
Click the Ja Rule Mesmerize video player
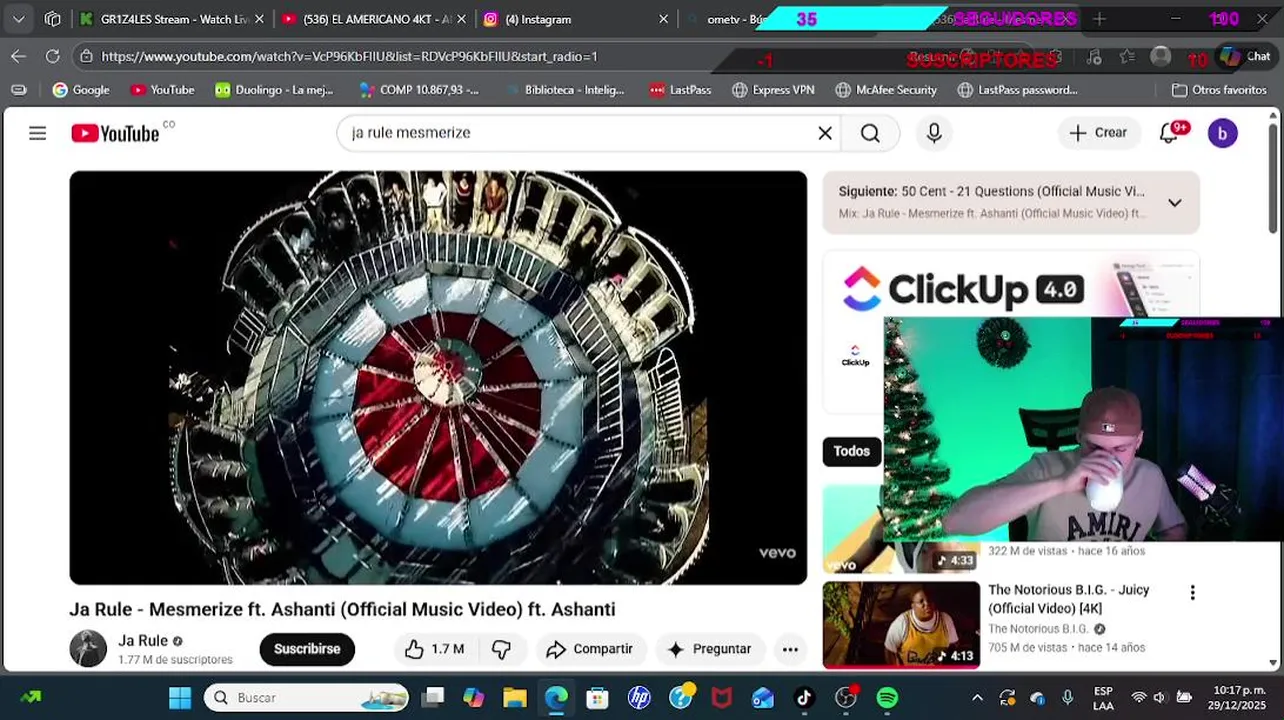pos(438,377)
